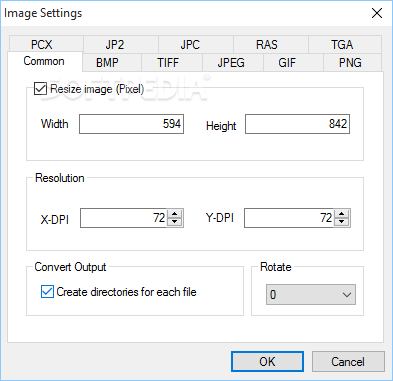
Task: Open the BMP tab
Action: 112,63
